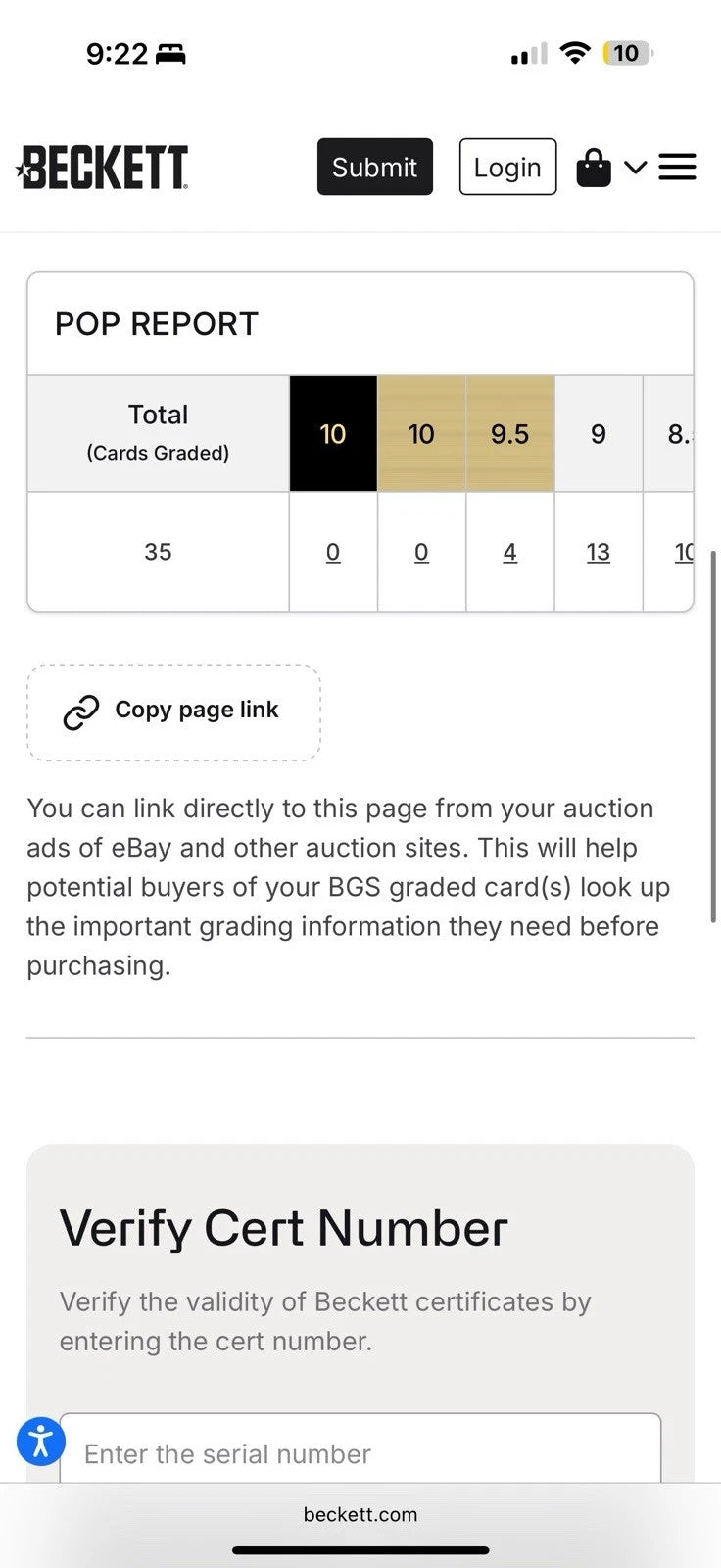Click the Copy page link button
This screenshot has width=721, height=1568.
tap(174, 712)
